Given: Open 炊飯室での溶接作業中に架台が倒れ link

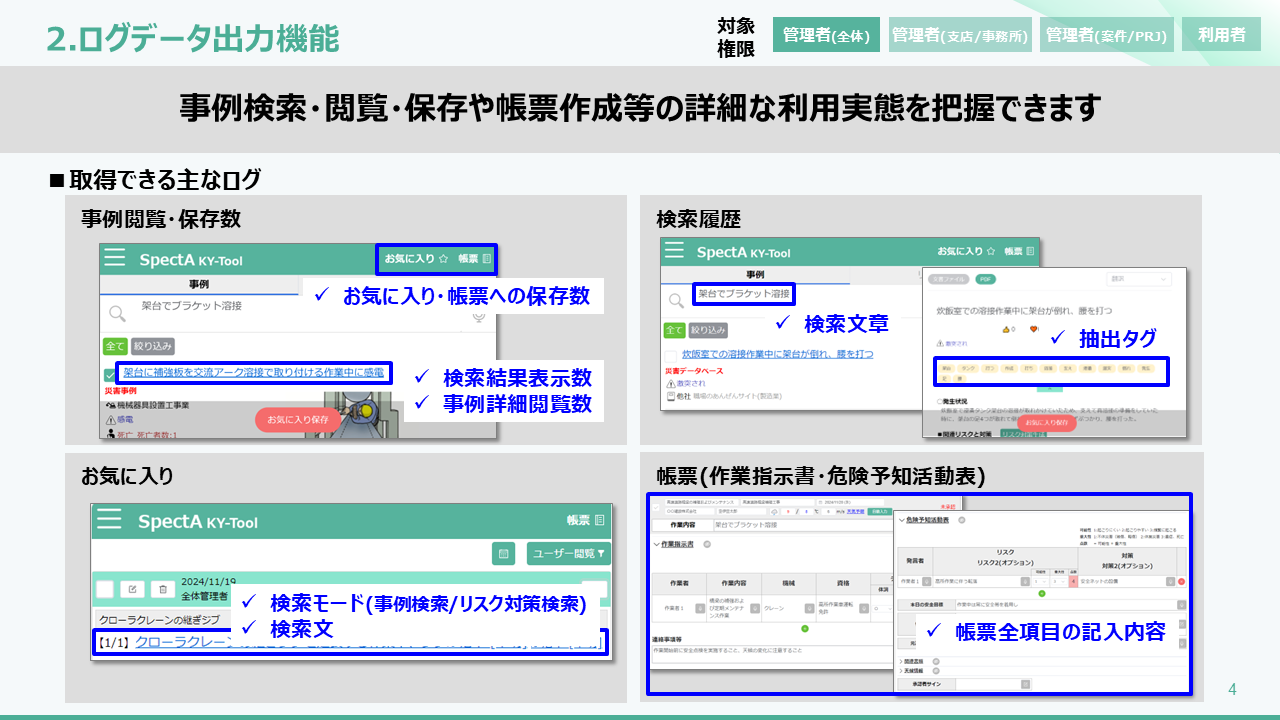Looking at the screenshot, I should (x=777, y=354).
